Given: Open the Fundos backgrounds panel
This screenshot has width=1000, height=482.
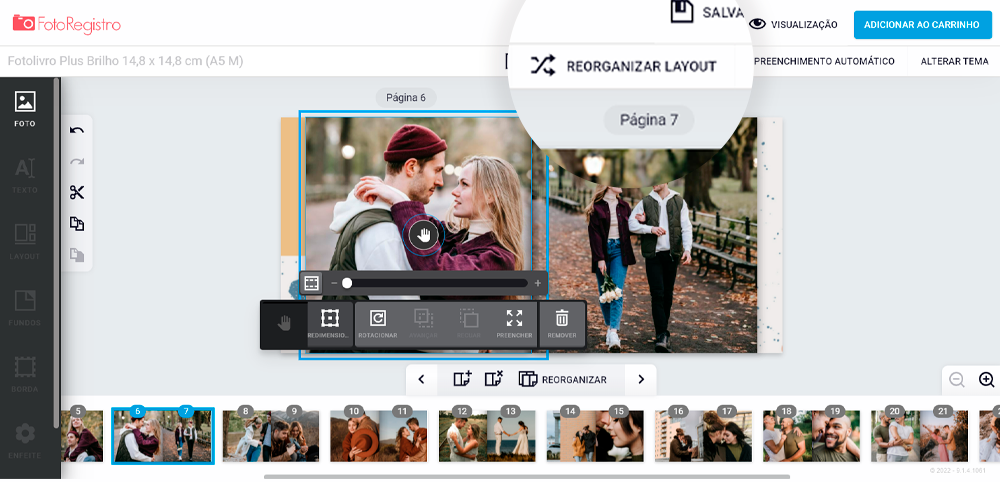Looking at the screenshot, I should (x=26, y=307).
